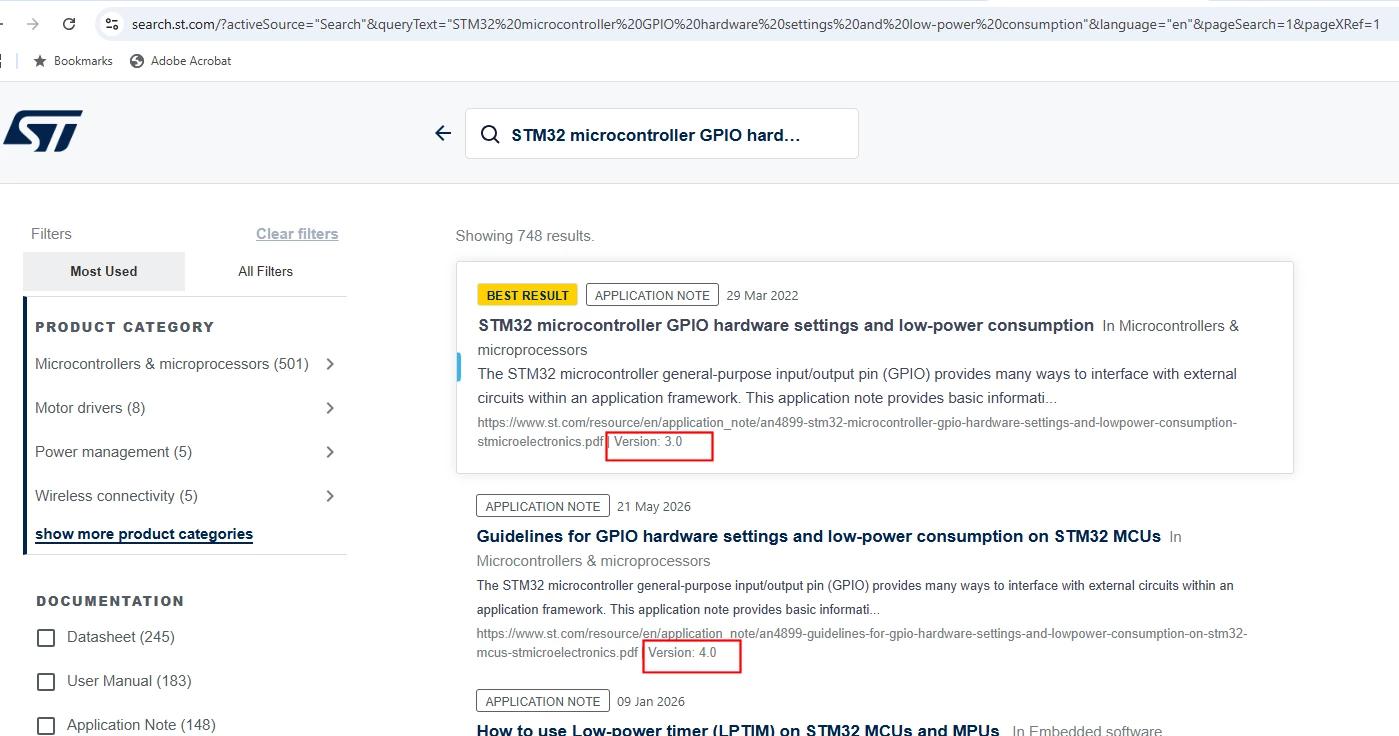Click the back arrow beside search box
Image resolution: width=1399 pixels, height=736 pixels.
click(x=443, y=133)
